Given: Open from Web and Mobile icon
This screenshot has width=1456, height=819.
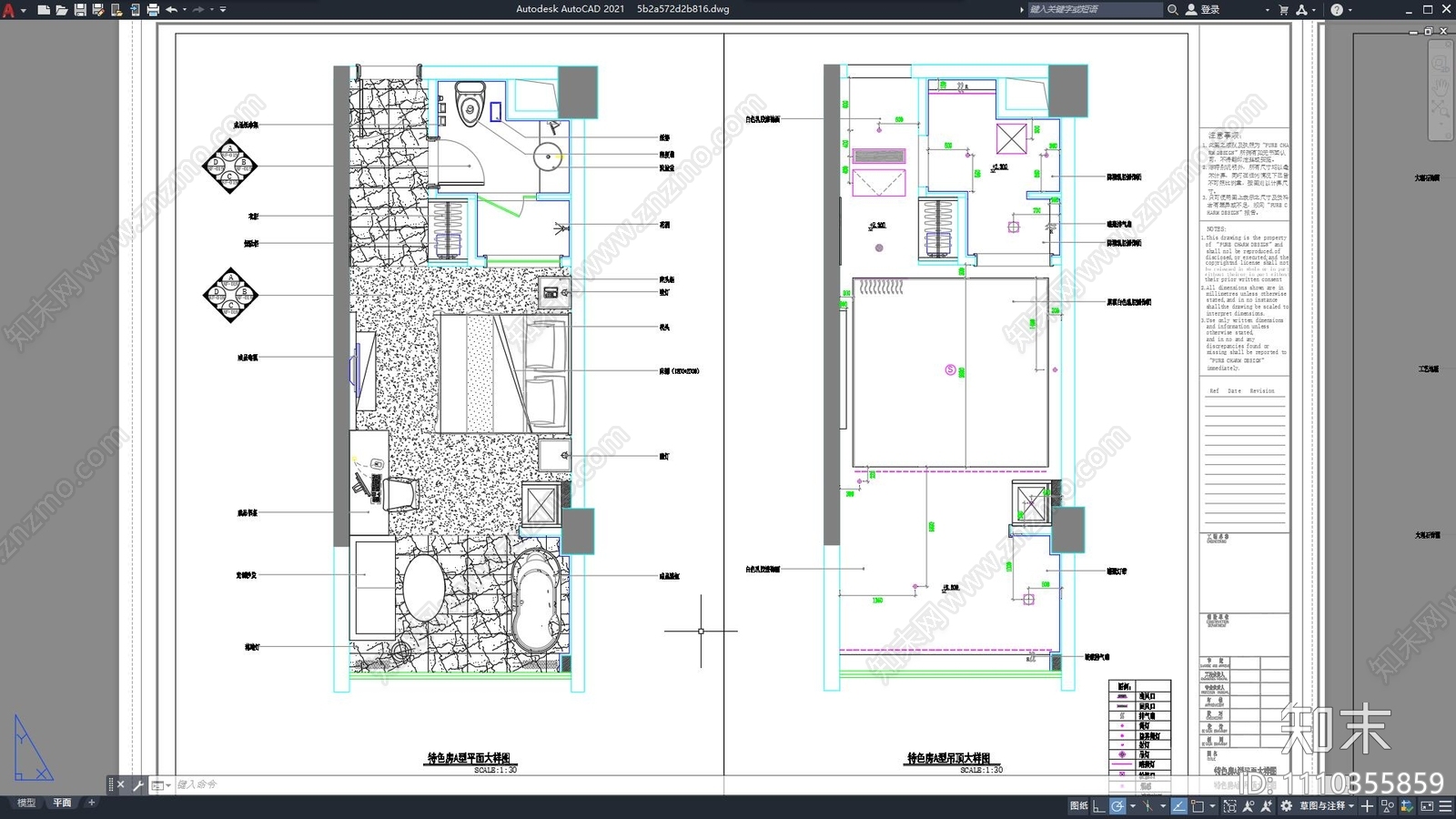Looking at the screenshot, I should [x=116, y=9].
